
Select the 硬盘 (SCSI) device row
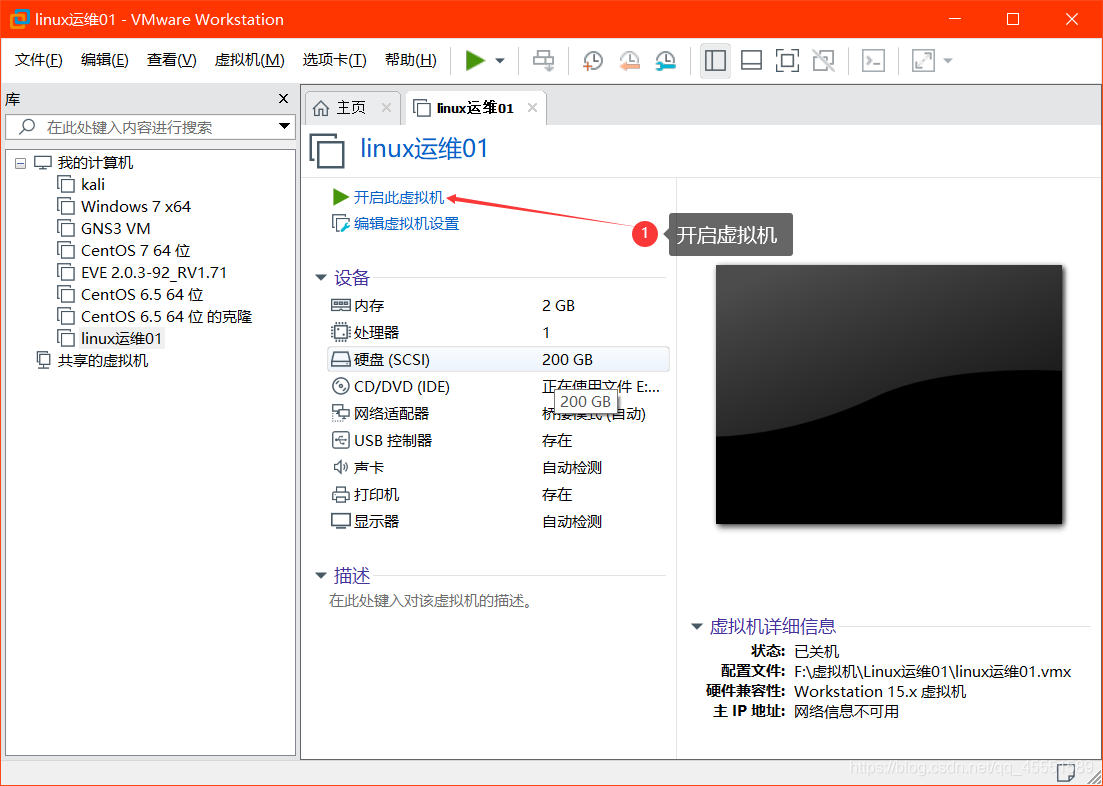pos(498,360)
